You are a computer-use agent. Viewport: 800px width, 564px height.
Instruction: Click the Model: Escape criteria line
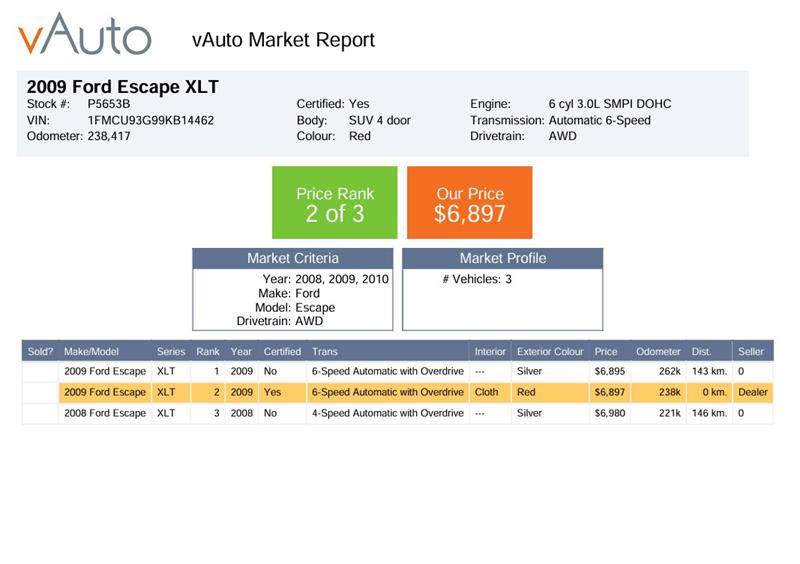click(295, 307)
